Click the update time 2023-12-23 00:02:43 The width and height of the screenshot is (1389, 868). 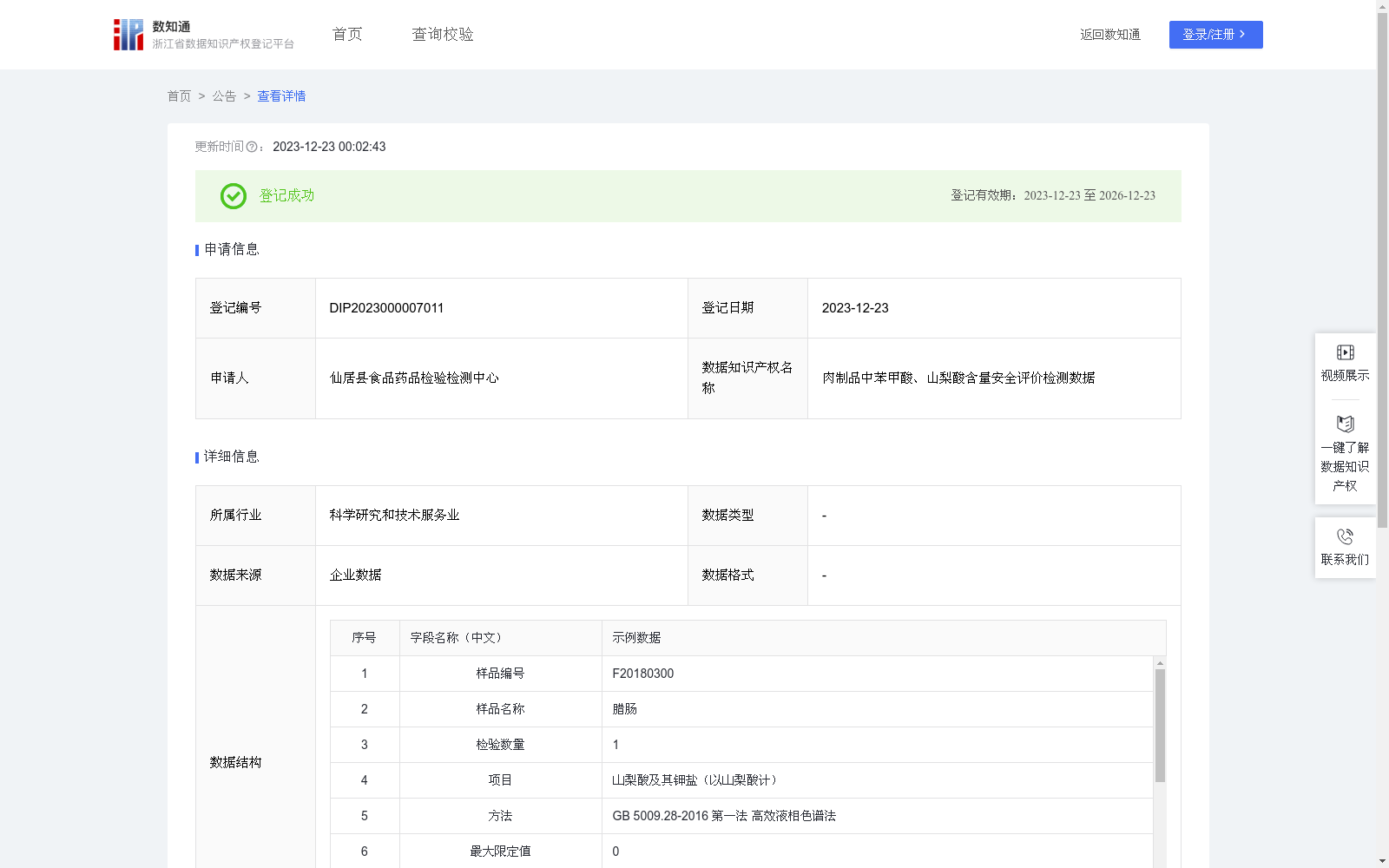click(x=329, y=148)
